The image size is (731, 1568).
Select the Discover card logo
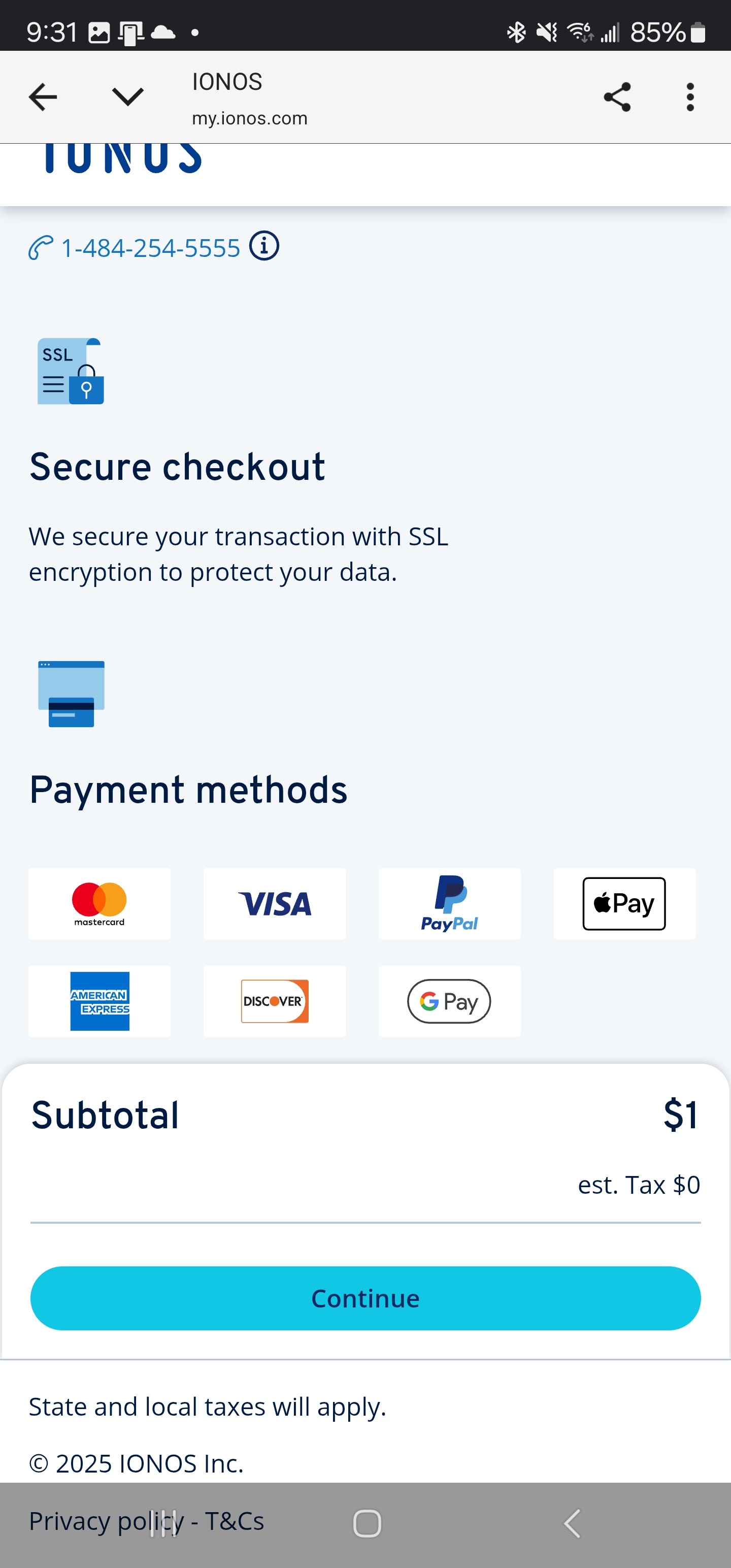pos(275,1001)
